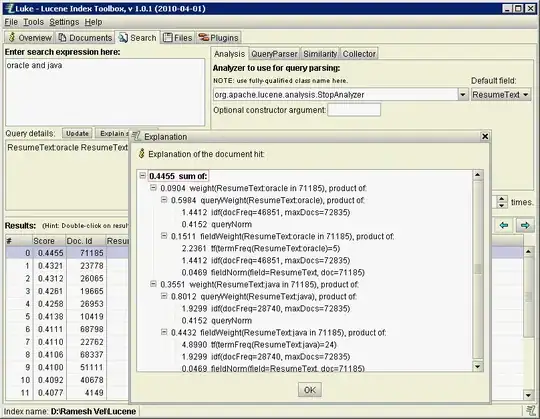The image size is (540, 419).
Task: Open the File menu
Action: point(11,22)
